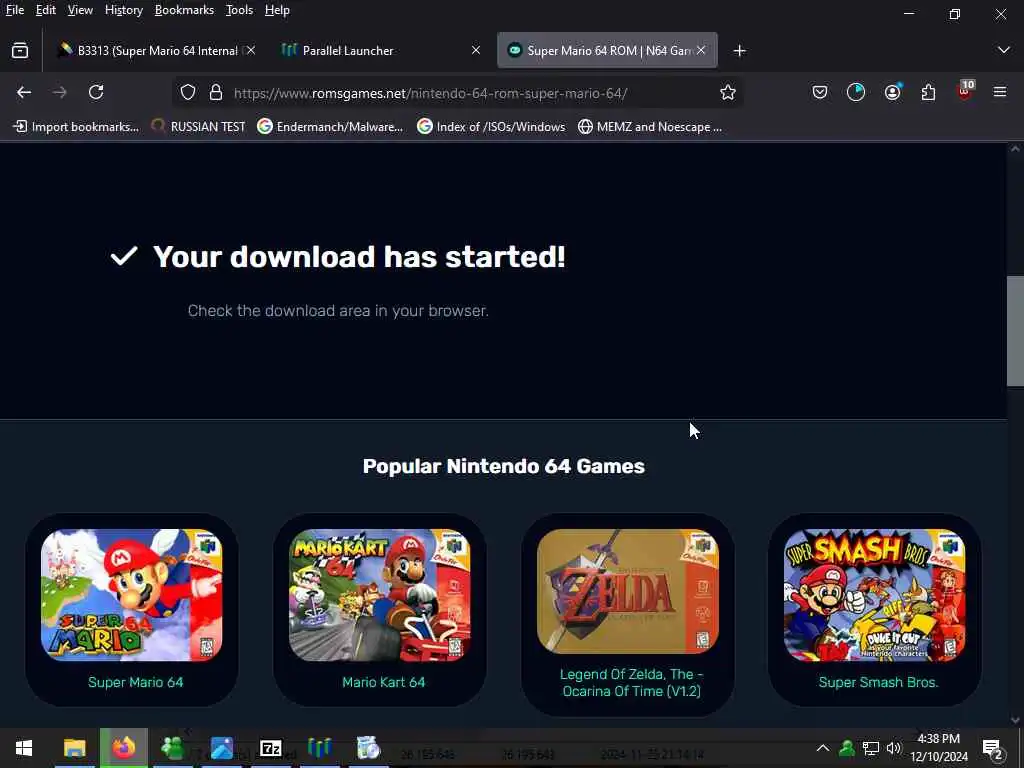Open Firefox View from the tab bar

coord(20,50)
